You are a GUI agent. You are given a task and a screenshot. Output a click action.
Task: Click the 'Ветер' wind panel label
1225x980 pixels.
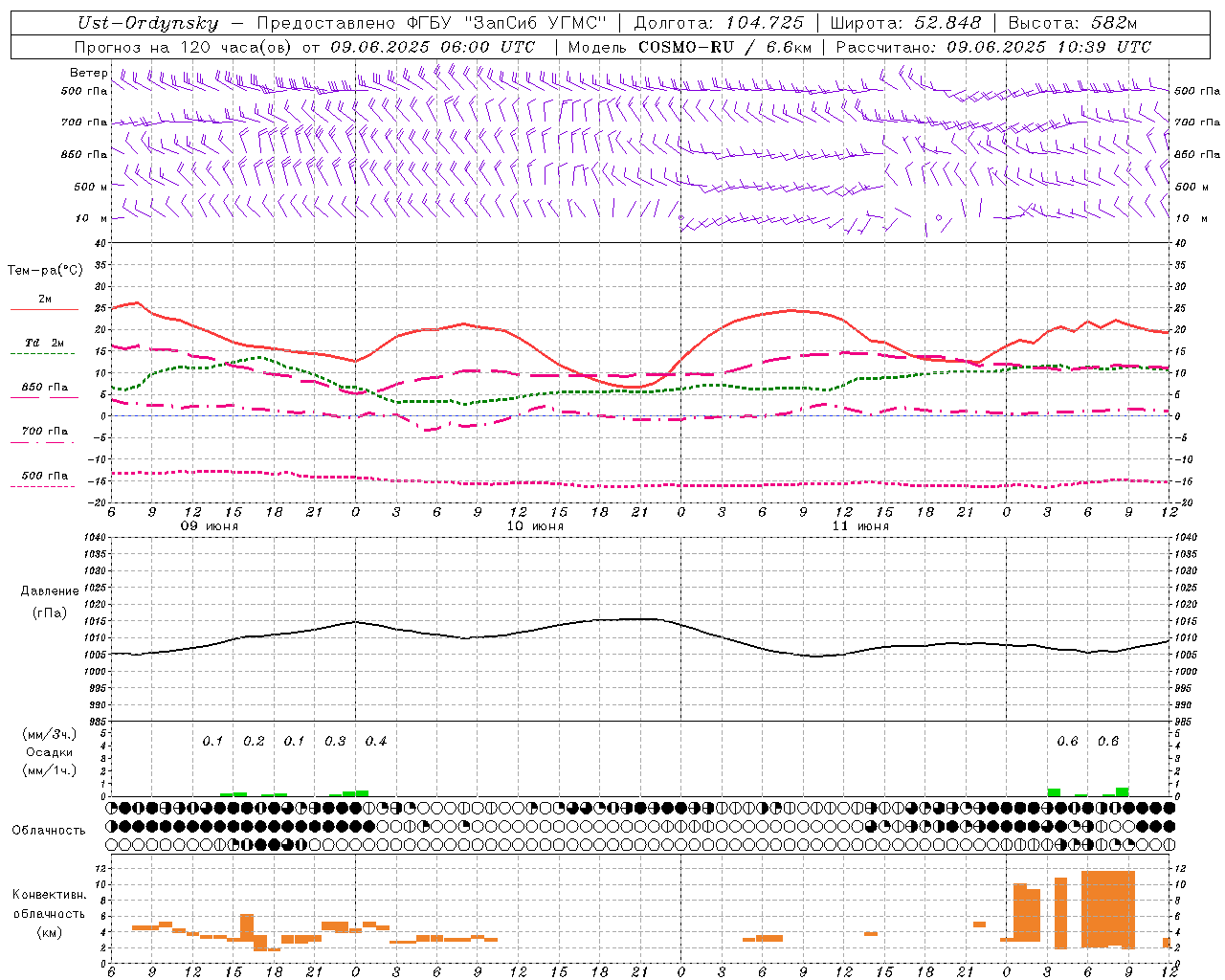(x=88, y=73)
